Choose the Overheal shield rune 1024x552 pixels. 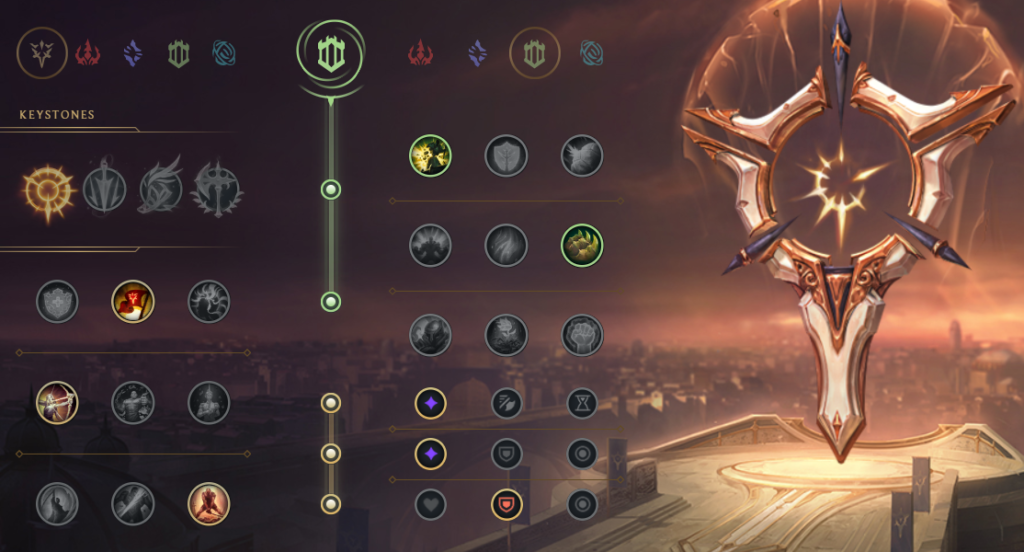coord(57,302)
